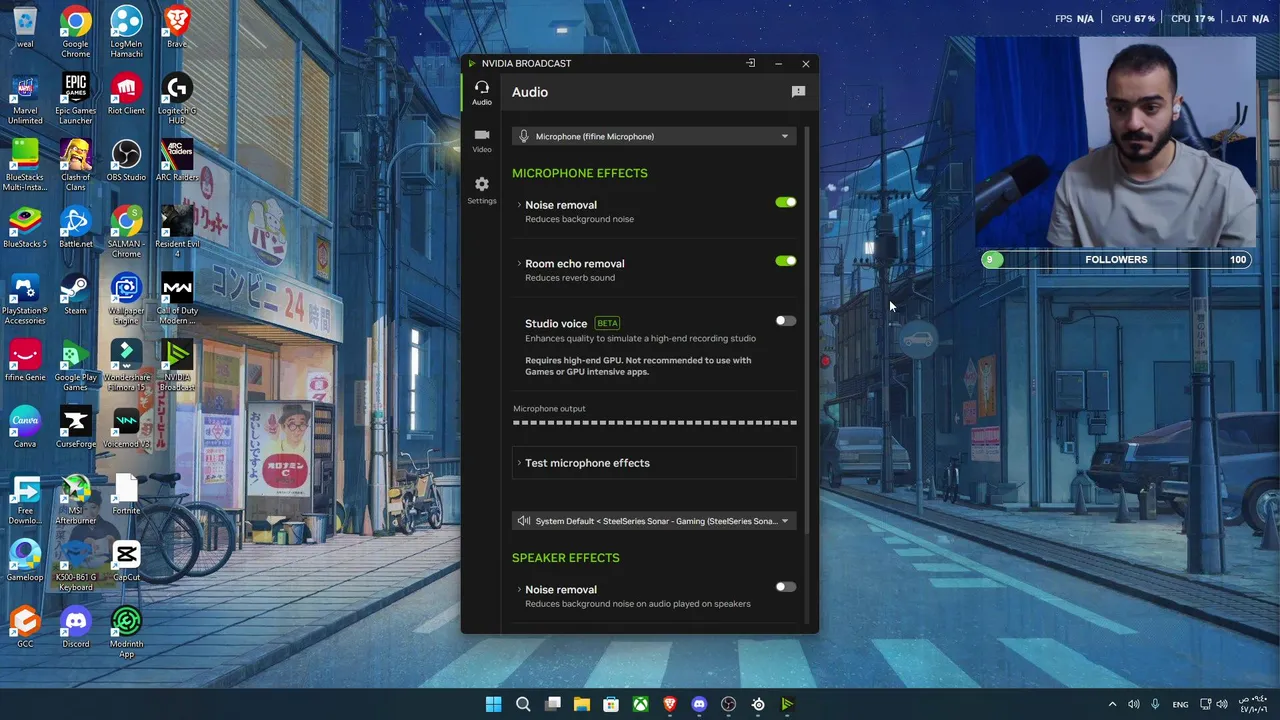Select the Clash of Clans desktop icon
This screenshot has height=720, width=1280.
click(x=76, y=165)
